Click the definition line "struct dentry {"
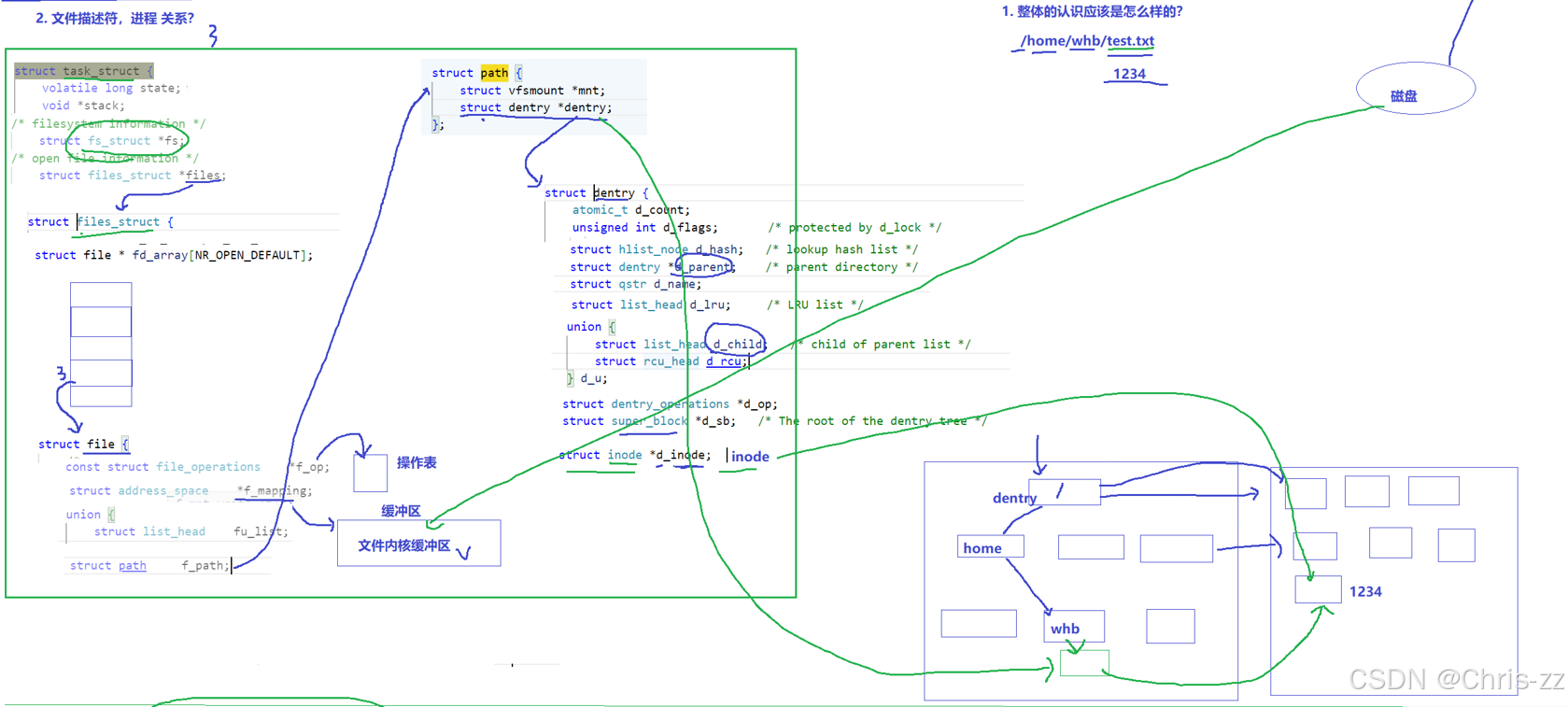 596,193
